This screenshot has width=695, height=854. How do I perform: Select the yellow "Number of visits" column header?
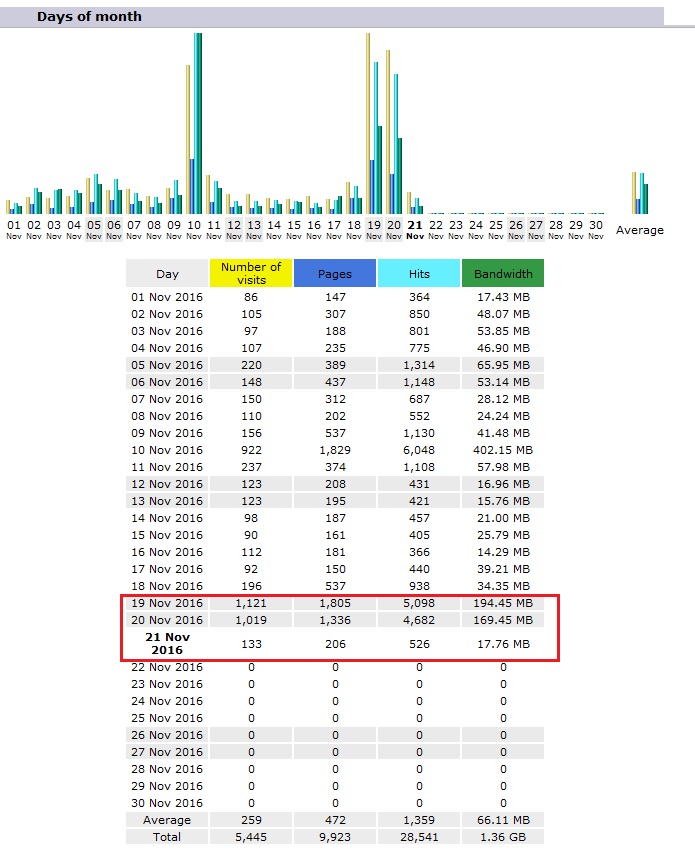[x=251, y=273]
